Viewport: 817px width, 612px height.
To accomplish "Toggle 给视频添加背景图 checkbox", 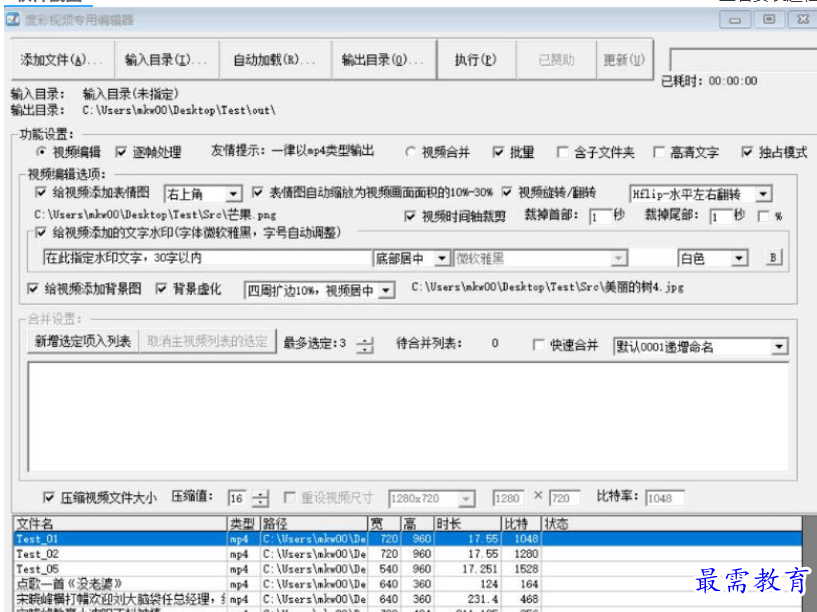I will [33, 289].
